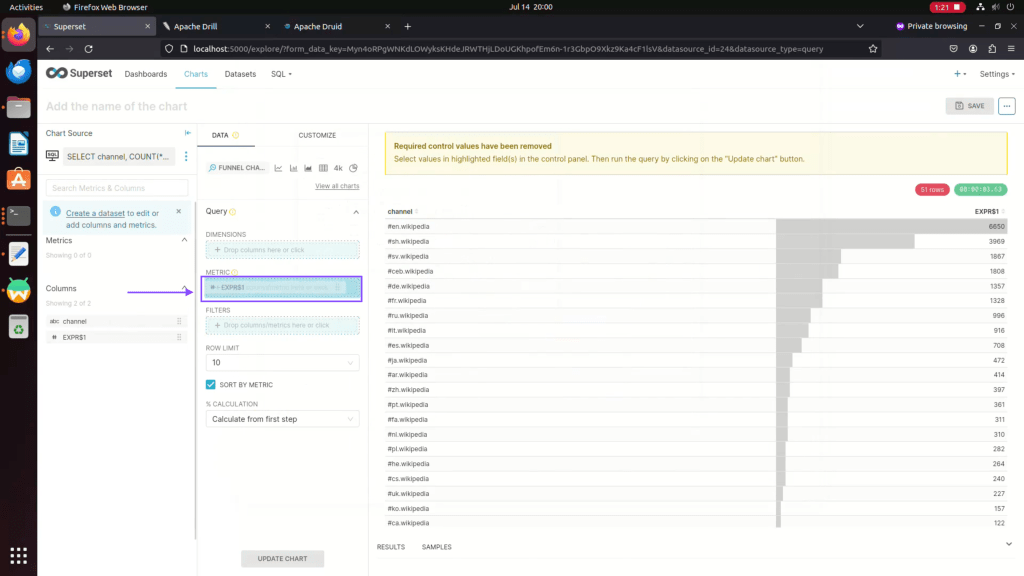Screen dimensions: 1024x576
Task: Collapse the Metrics list section
Action: tap(184, 240)
